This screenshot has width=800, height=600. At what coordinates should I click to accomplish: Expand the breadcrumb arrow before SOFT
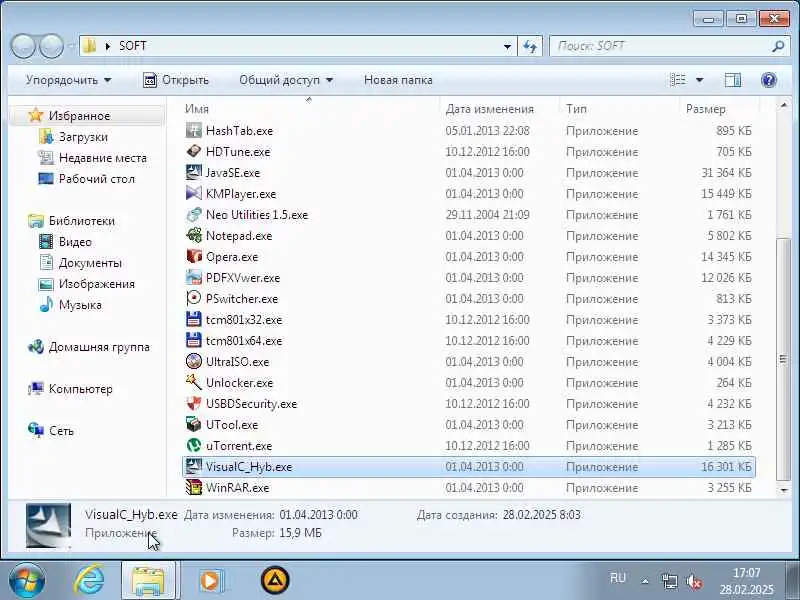108,46
